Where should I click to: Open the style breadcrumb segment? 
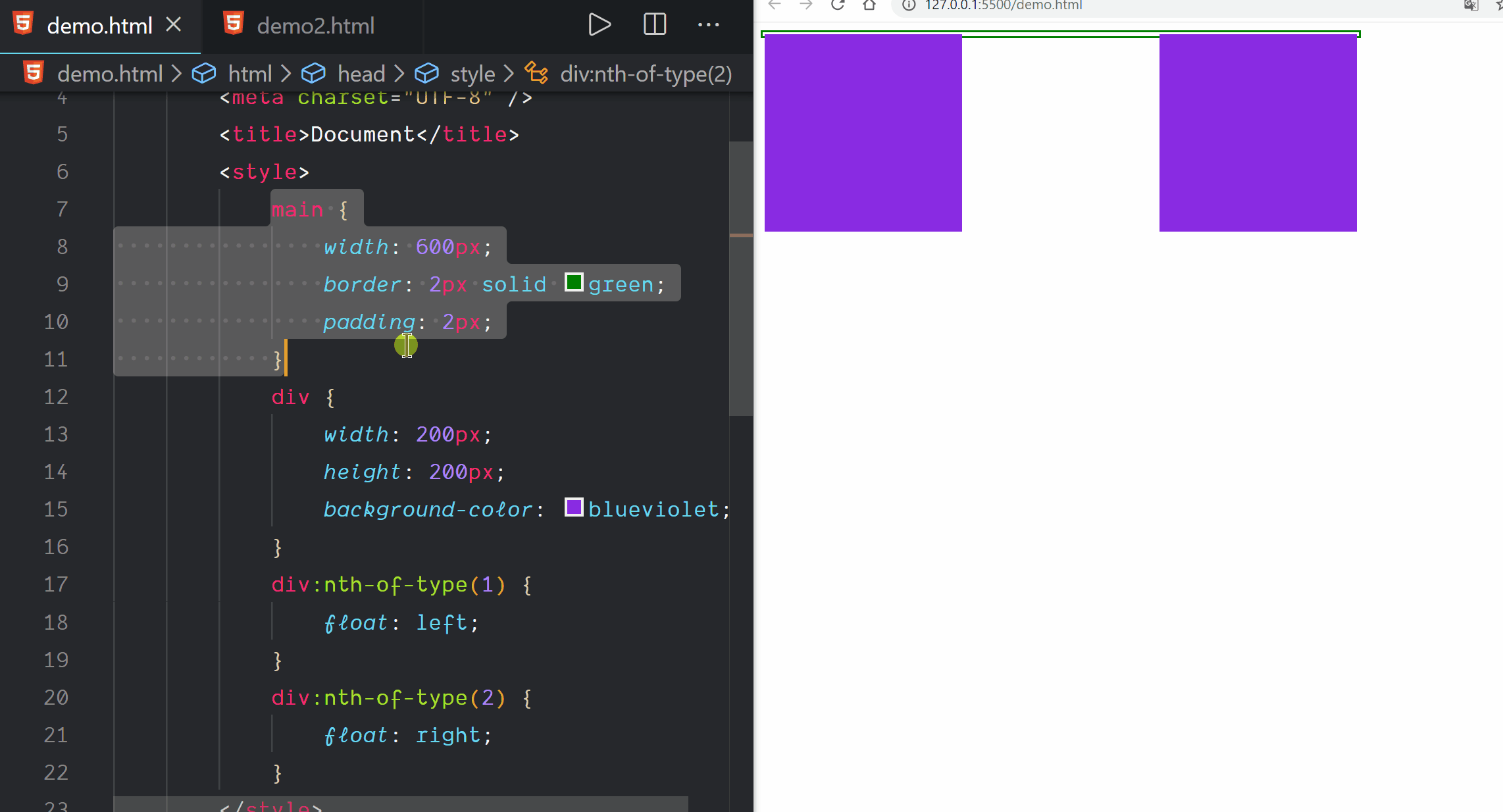pyautogui.click(x=472, y=74)
